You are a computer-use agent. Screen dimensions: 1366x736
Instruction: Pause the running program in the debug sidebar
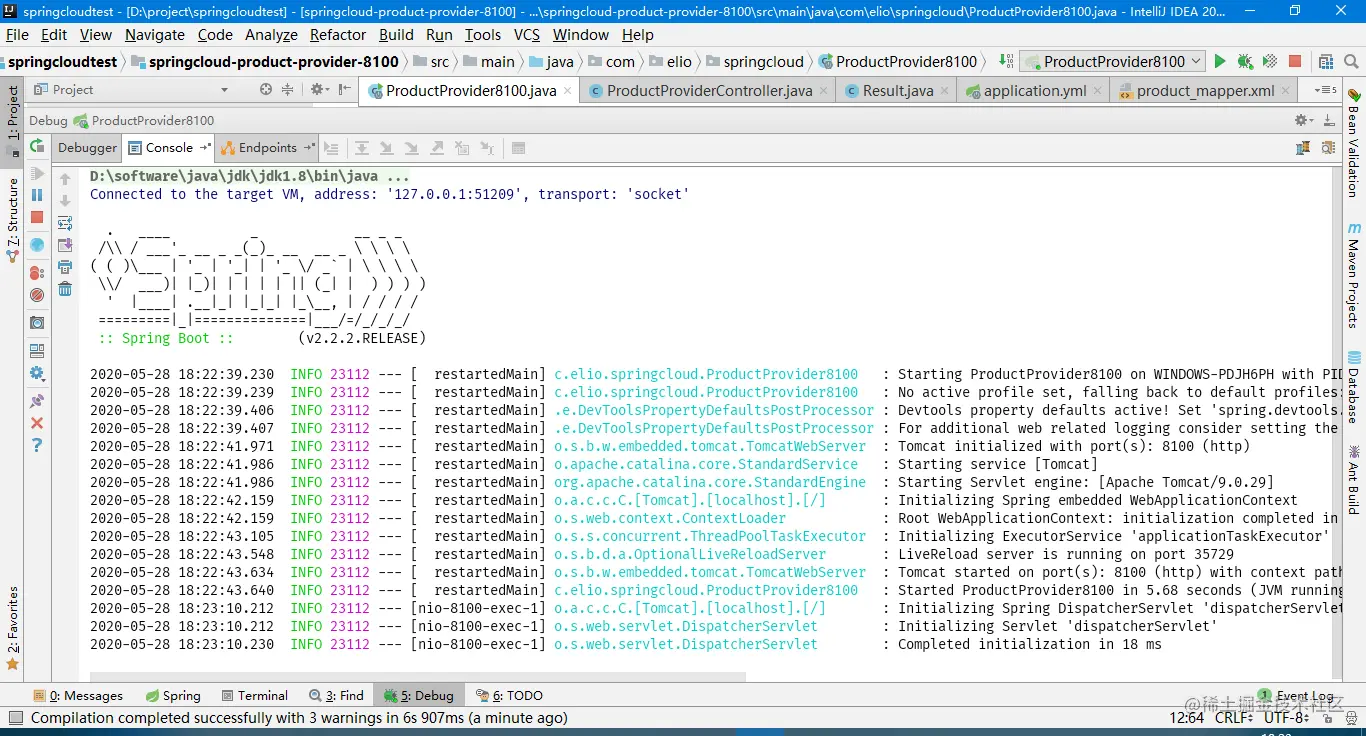[37, 195]
